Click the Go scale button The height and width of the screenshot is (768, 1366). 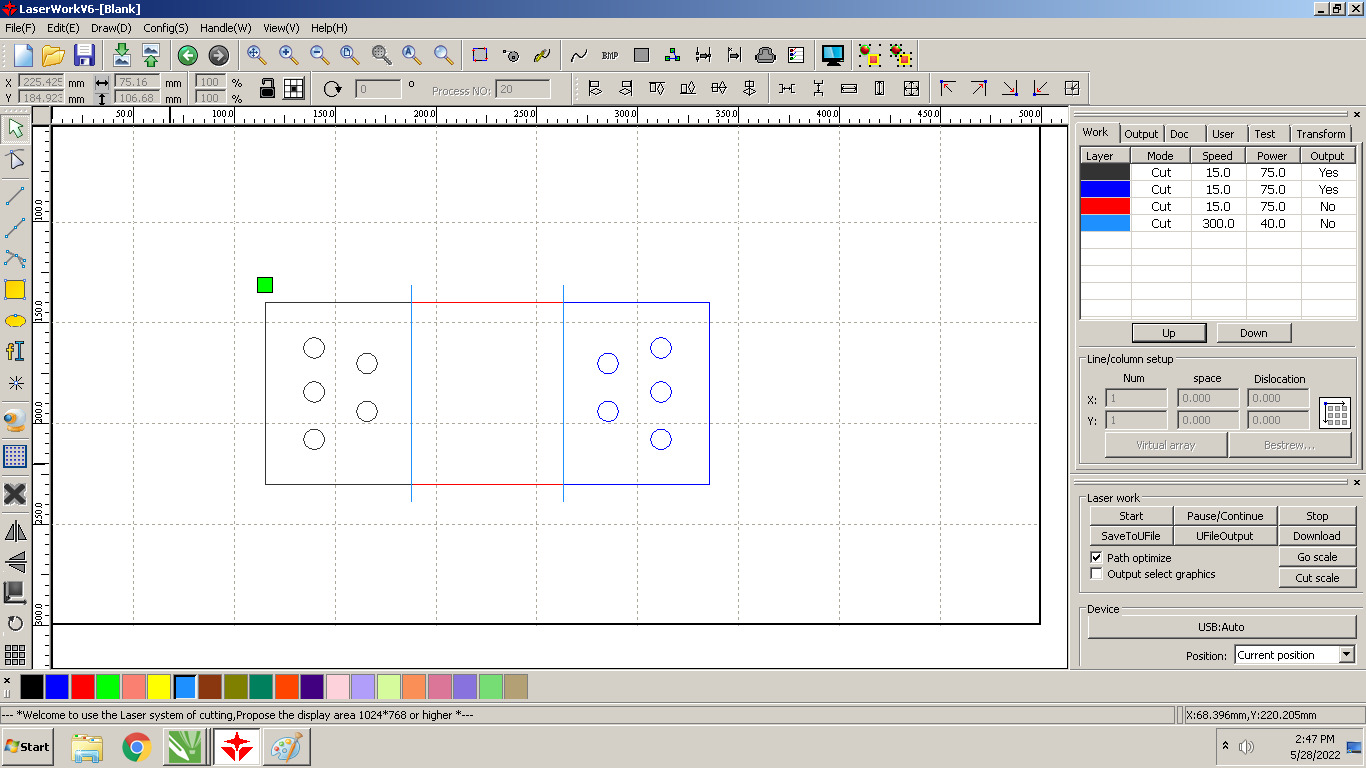coord(1317,557)
